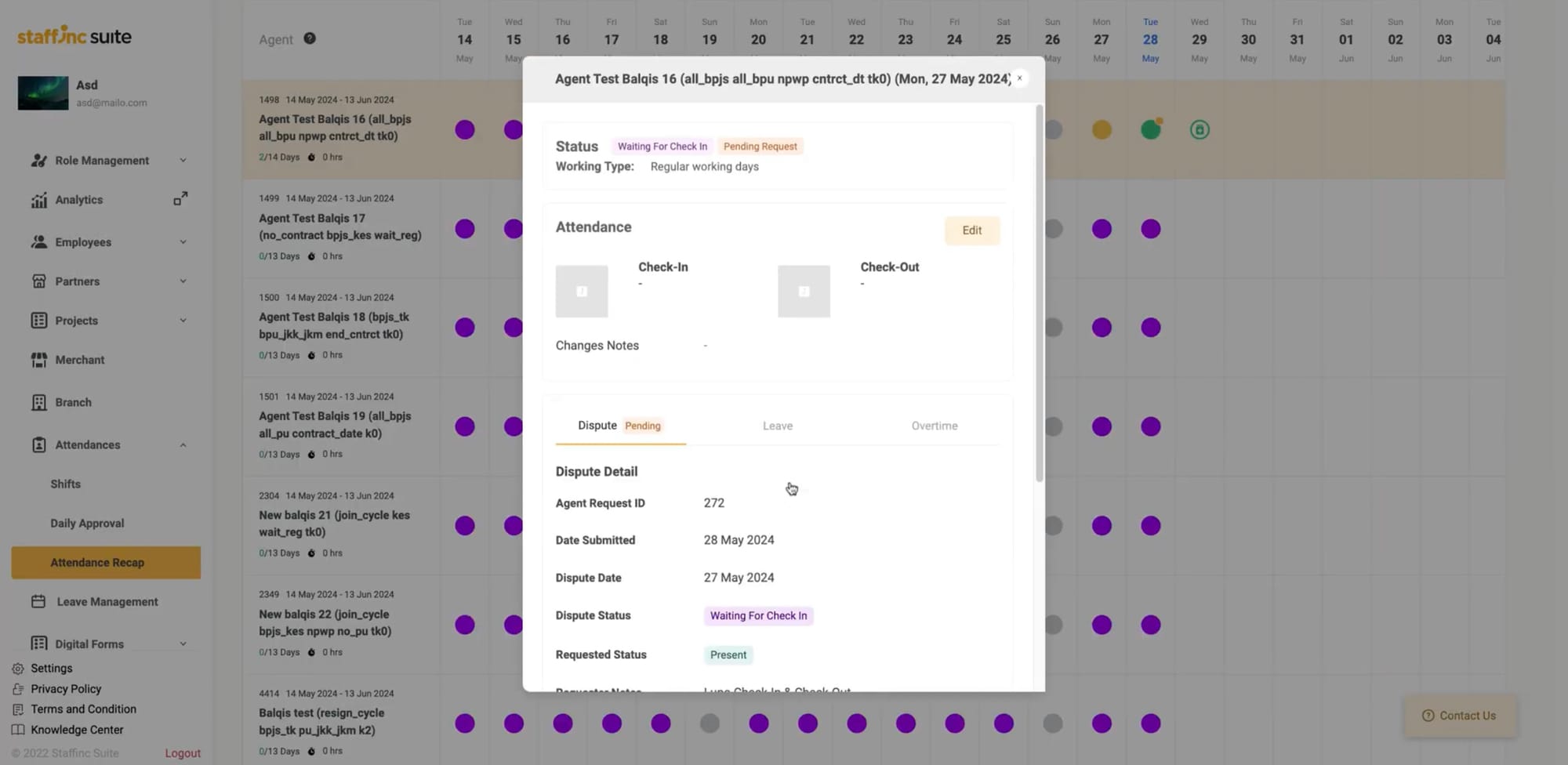The height and width of the screenshot is (765, 1568).
Task: Click Agent Test Balqis 18 row name
Action: pos(334,325)
